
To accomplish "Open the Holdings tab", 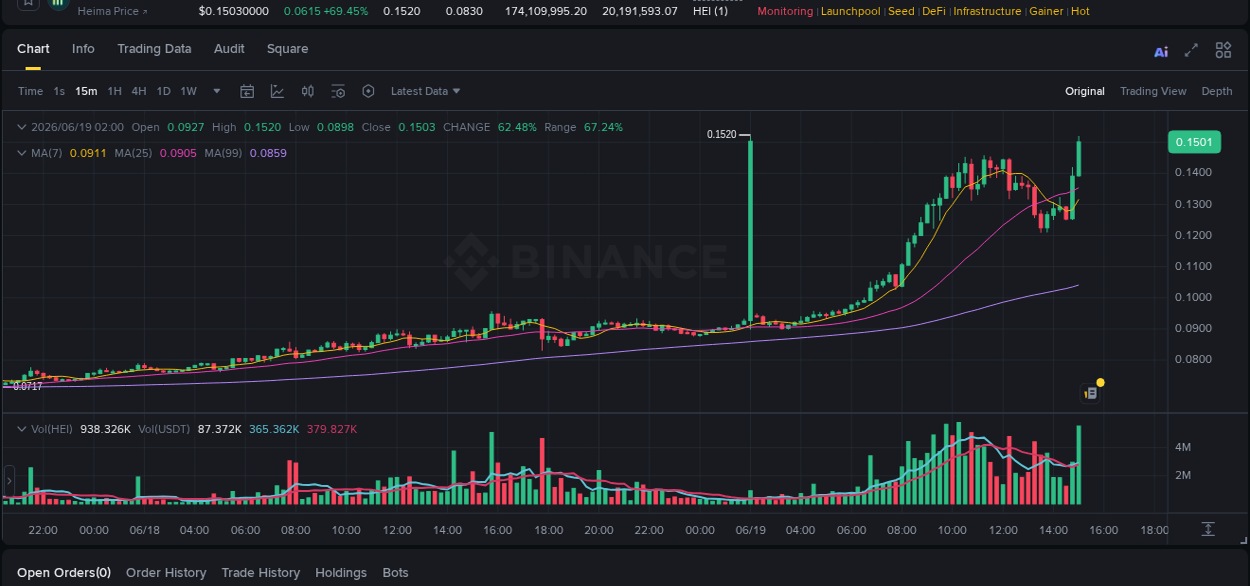I will pos(341,573).
